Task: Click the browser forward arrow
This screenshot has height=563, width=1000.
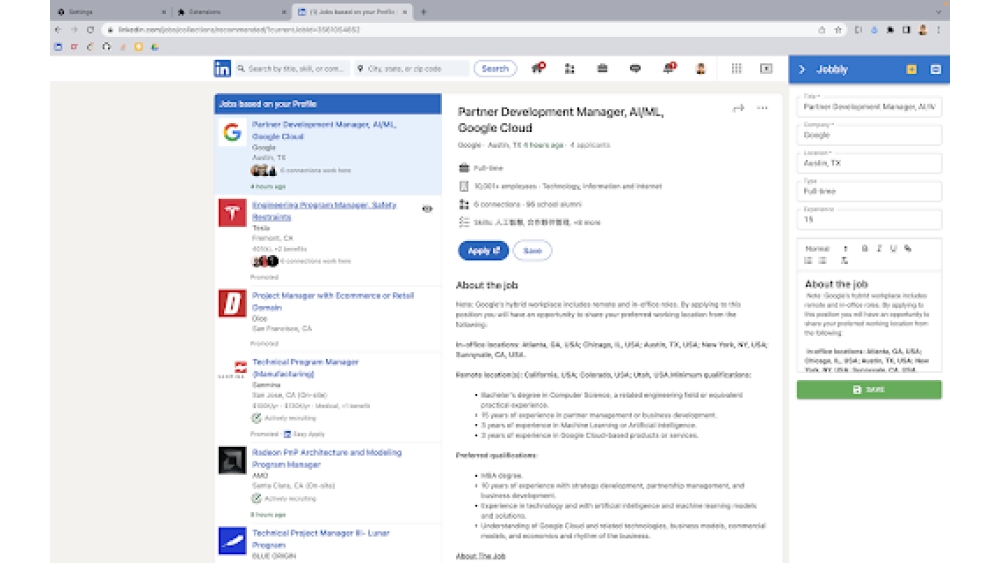Action: pos(74,29)
